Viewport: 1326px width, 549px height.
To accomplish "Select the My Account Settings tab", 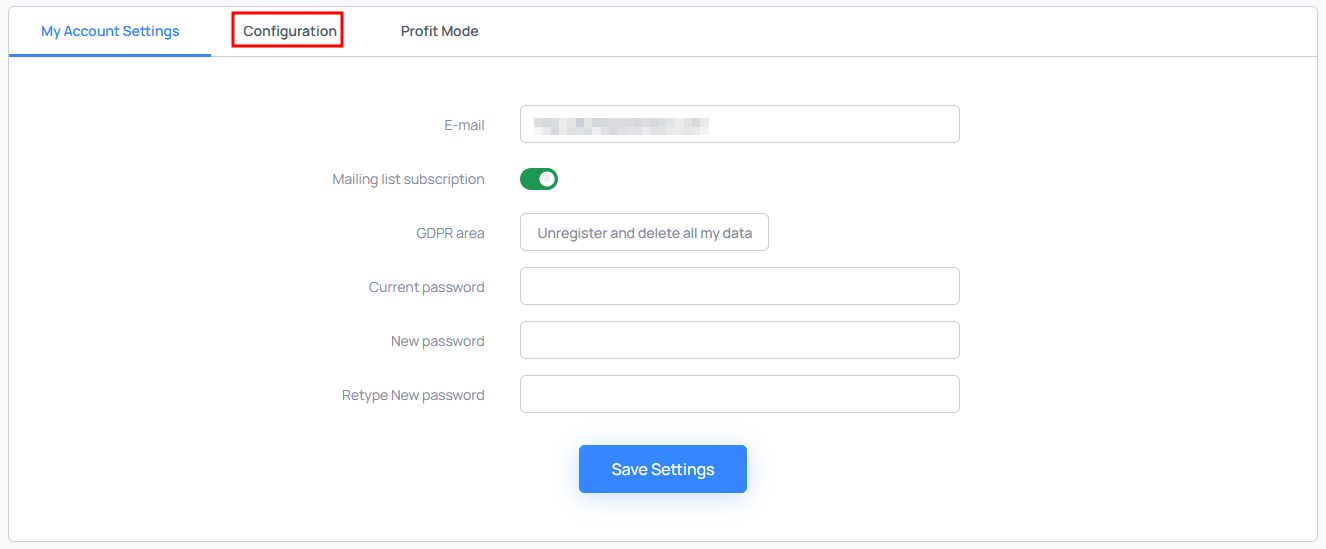I will (110, 31).
